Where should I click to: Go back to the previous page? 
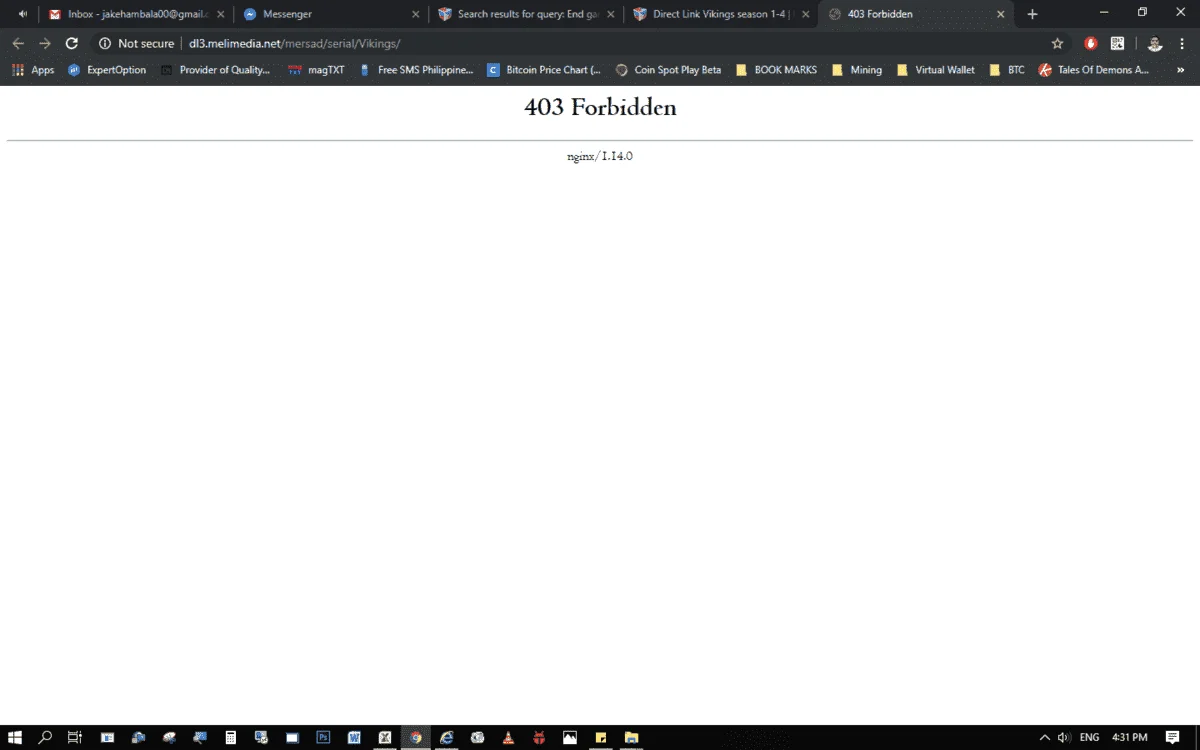click(x=18, y=43)
